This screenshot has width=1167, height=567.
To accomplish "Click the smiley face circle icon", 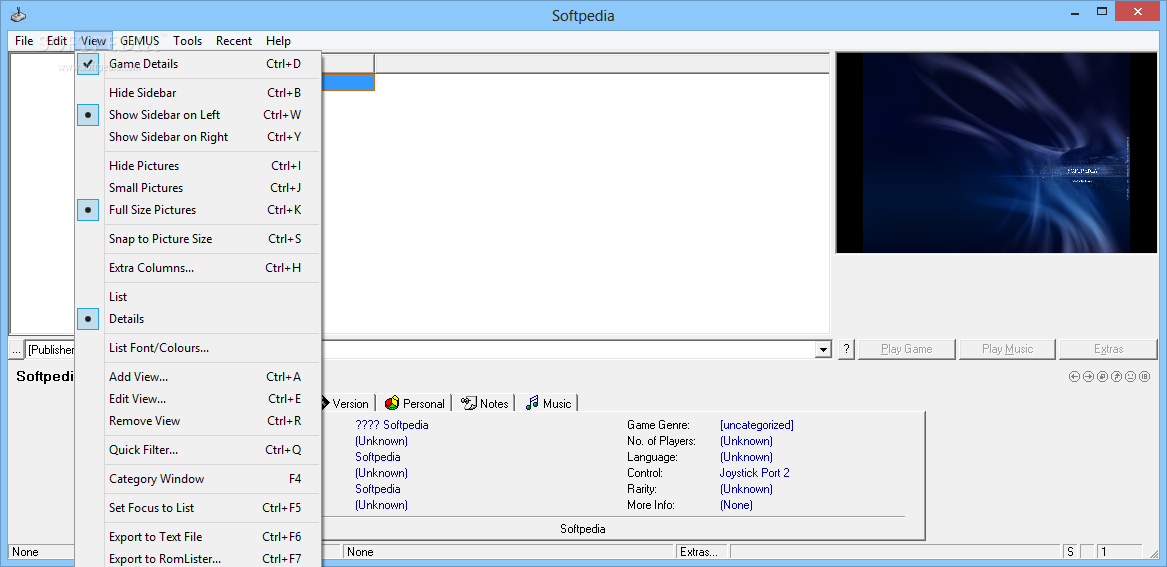I will 1131,377.
